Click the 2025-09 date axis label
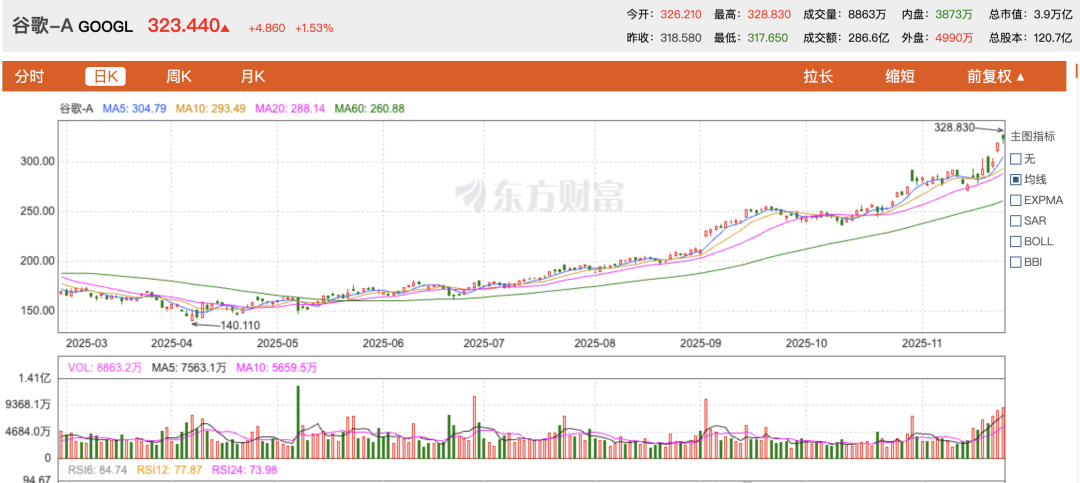The image size is (1080, 483). (x=698, y=342)
